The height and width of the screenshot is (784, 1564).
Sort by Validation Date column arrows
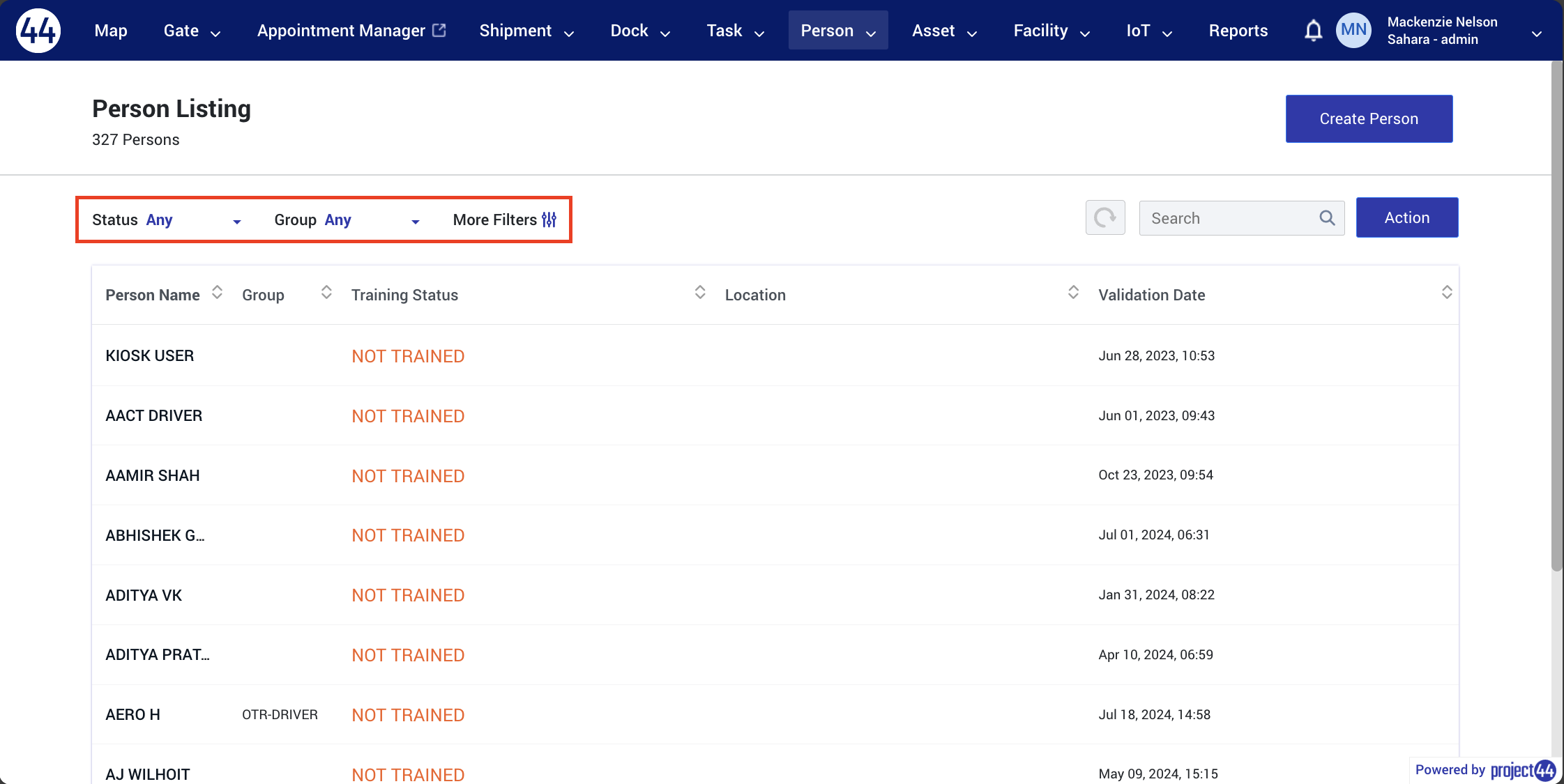1447,293
